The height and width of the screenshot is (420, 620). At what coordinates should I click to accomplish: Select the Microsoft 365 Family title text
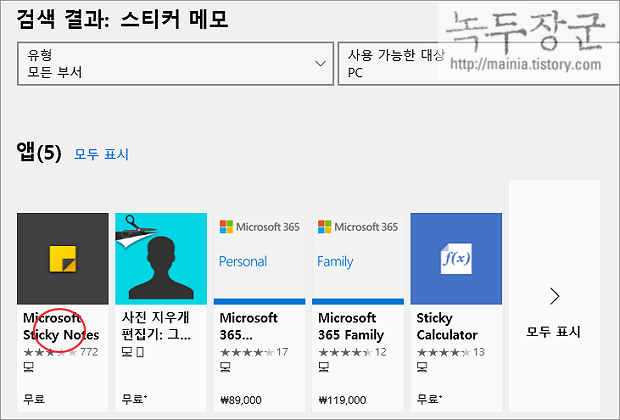[351, 326]
